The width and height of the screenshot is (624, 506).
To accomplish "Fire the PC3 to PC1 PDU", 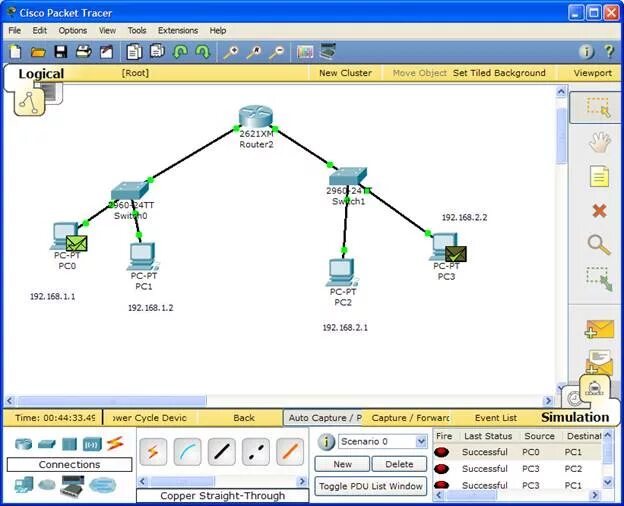I will [x=441, y=485].
